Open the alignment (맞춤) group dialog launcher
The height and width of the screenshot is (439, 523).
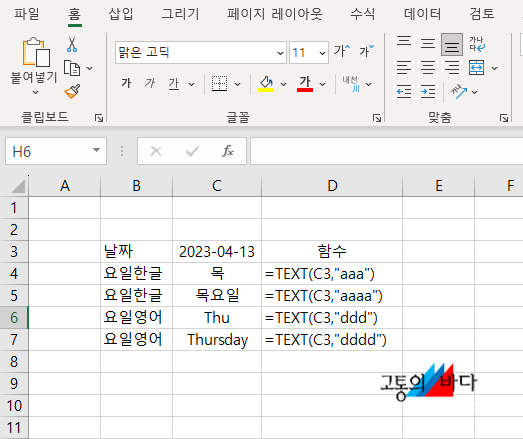pos(504,118)
